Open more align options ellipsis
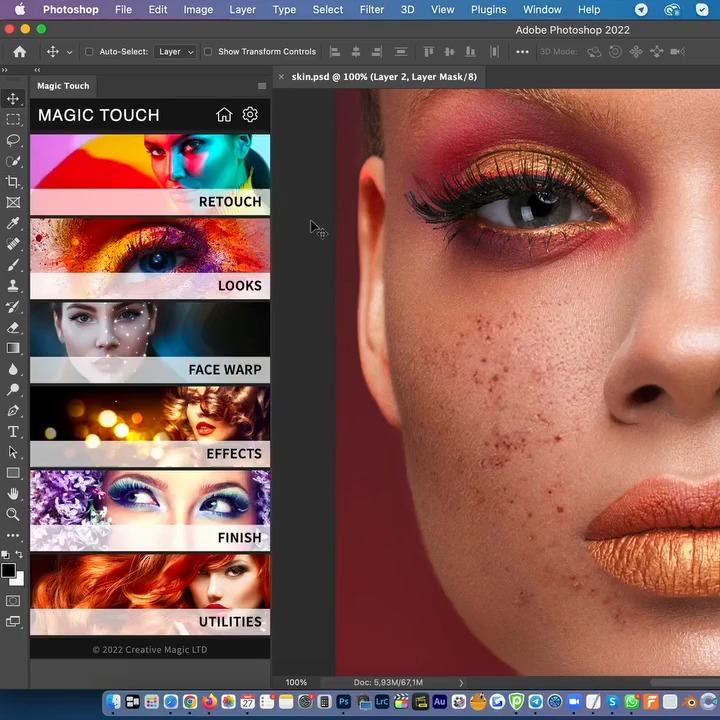The width and height of the screenshot is (720, 720). tap(522, 52)
